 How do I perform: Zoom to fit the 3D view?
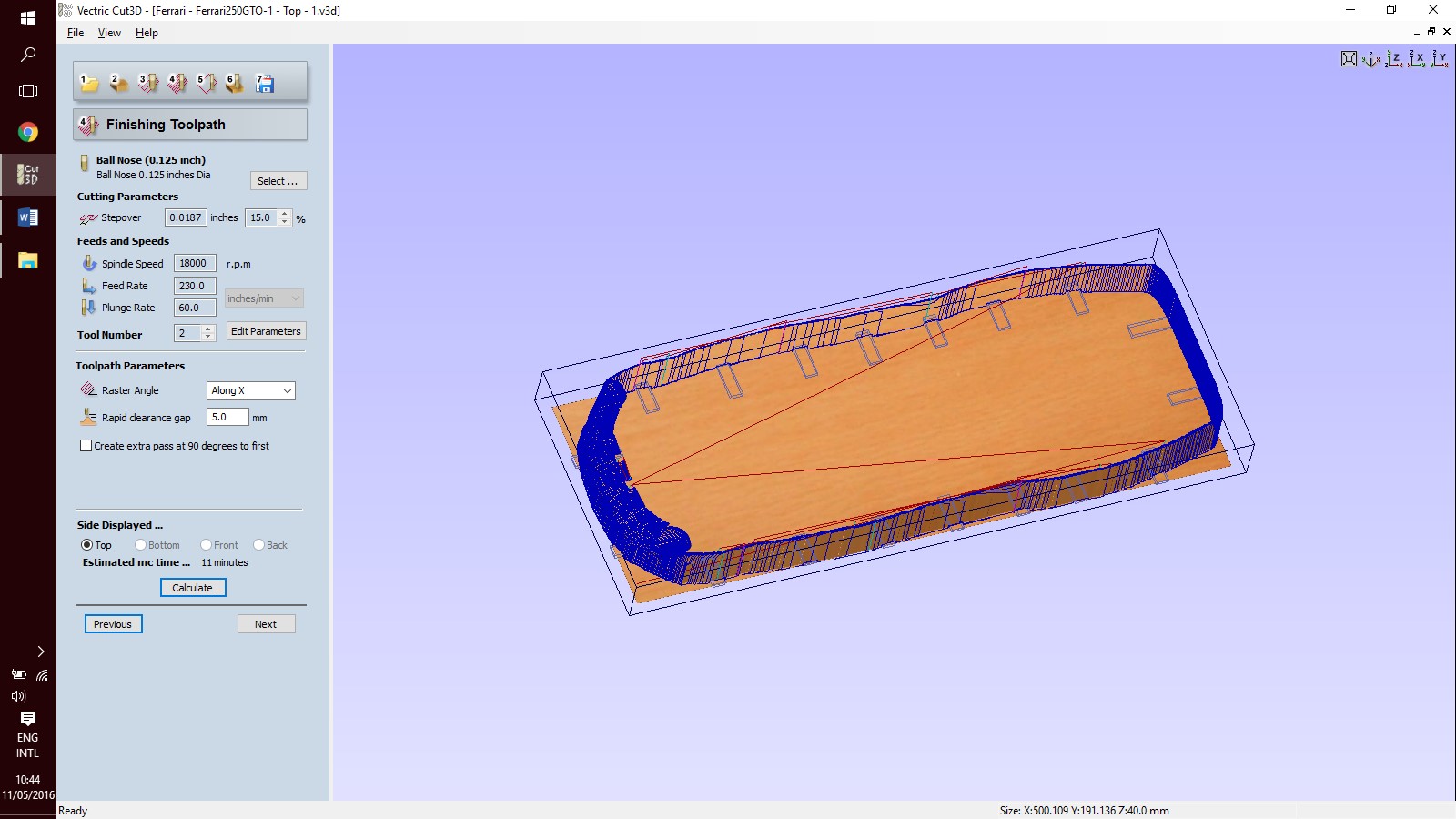(x=1349, y=59)
